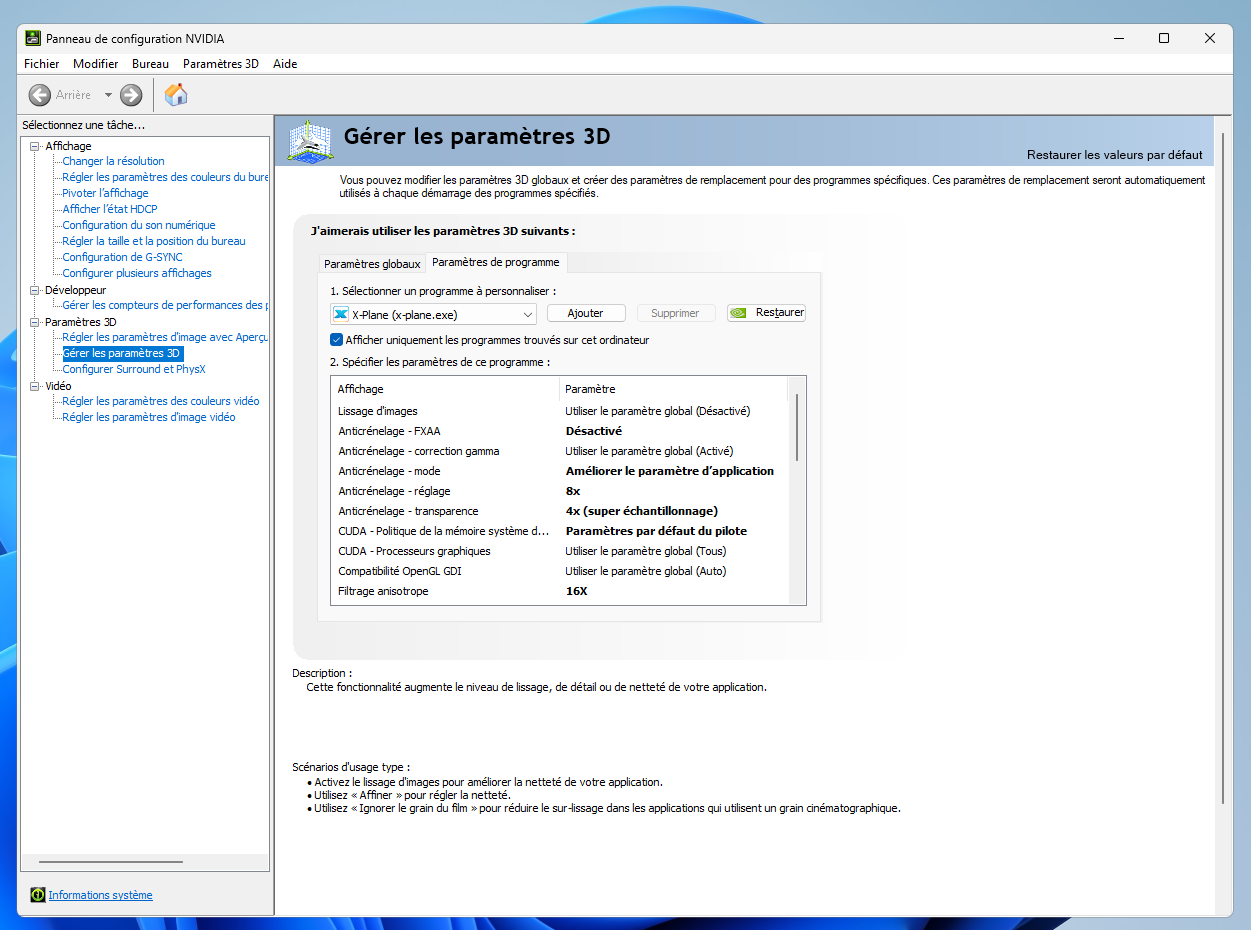Collapse the Développeur tree node
The image size is (1251, 930).
tap(35, 290)
